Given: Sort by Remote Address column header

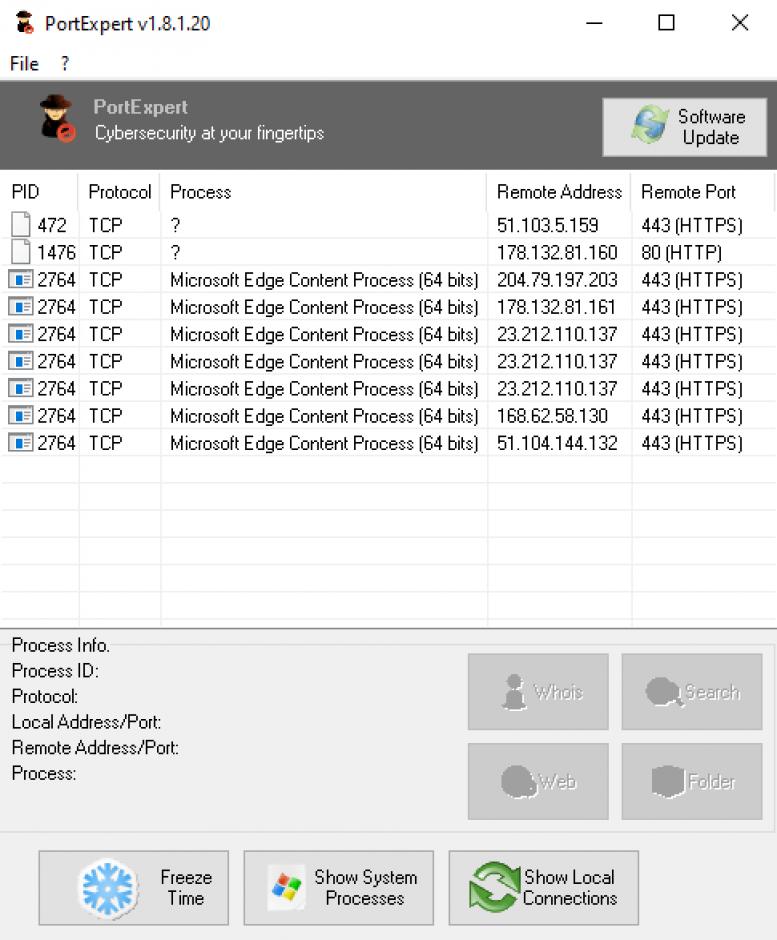Looking at the screenshot, I should pos(559,192).
